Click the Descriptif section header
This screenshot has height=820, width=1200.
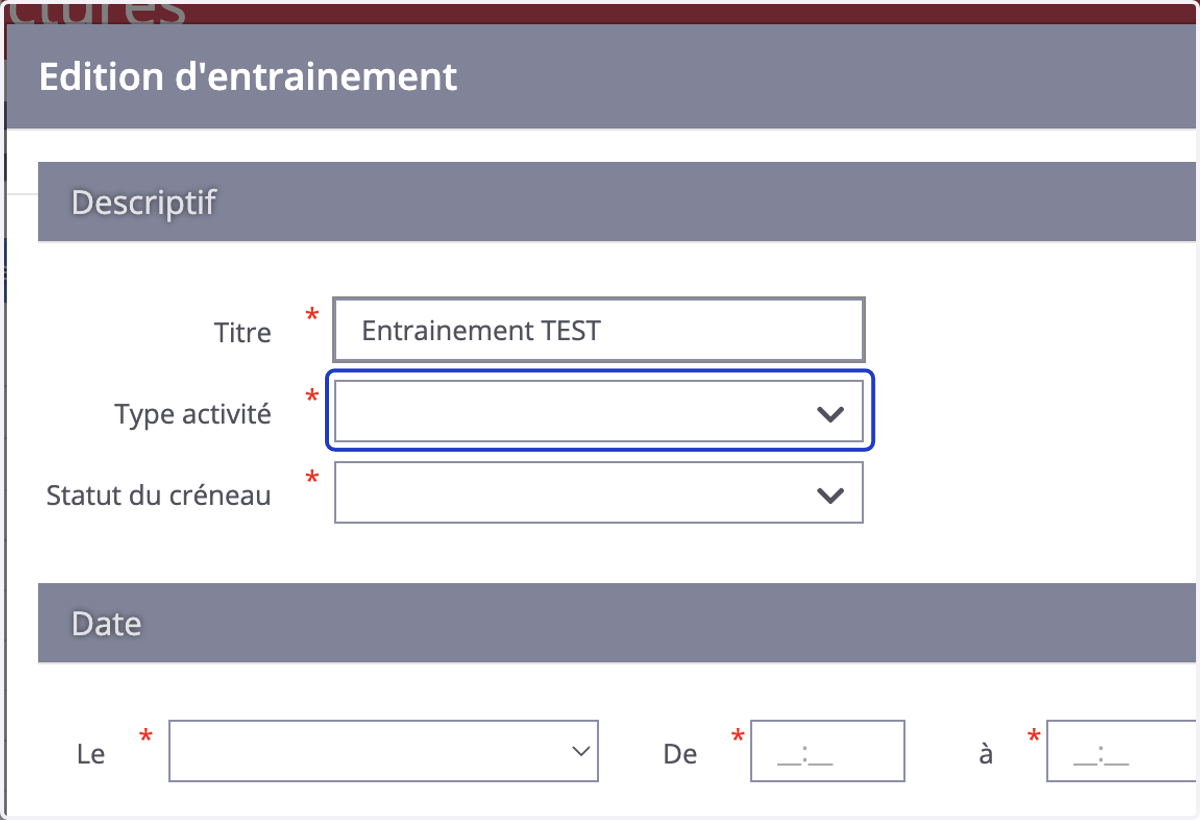tap(617, 202)
